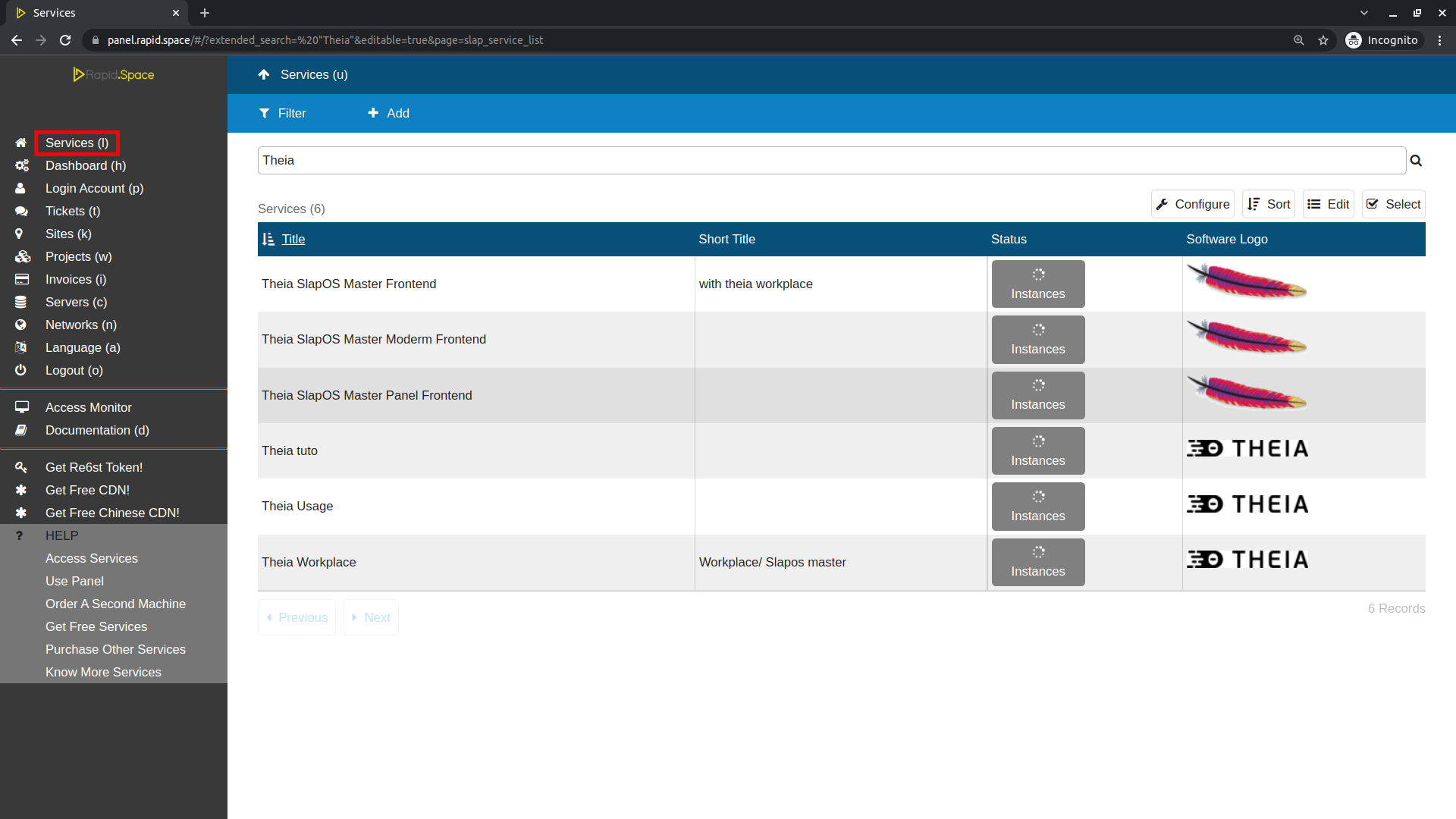Viewport: 1456px width, 819px height.
Task: Open Invoices (i) in the sidebar
Action: [76, 279]
